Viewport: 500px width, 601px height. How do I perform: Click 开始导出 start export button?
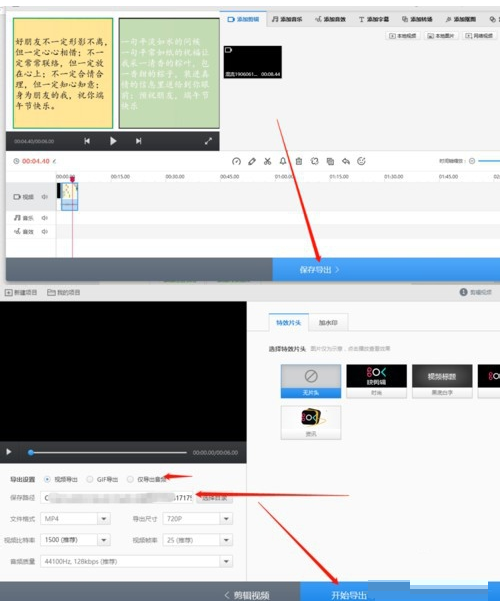(349, 594)
